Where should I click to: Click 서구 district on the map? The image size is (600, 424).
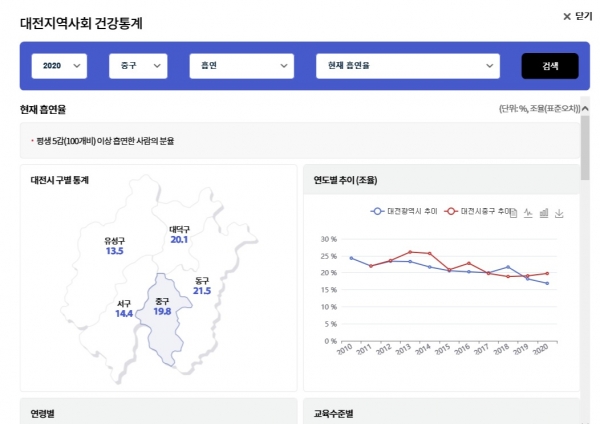coord(124,308)
